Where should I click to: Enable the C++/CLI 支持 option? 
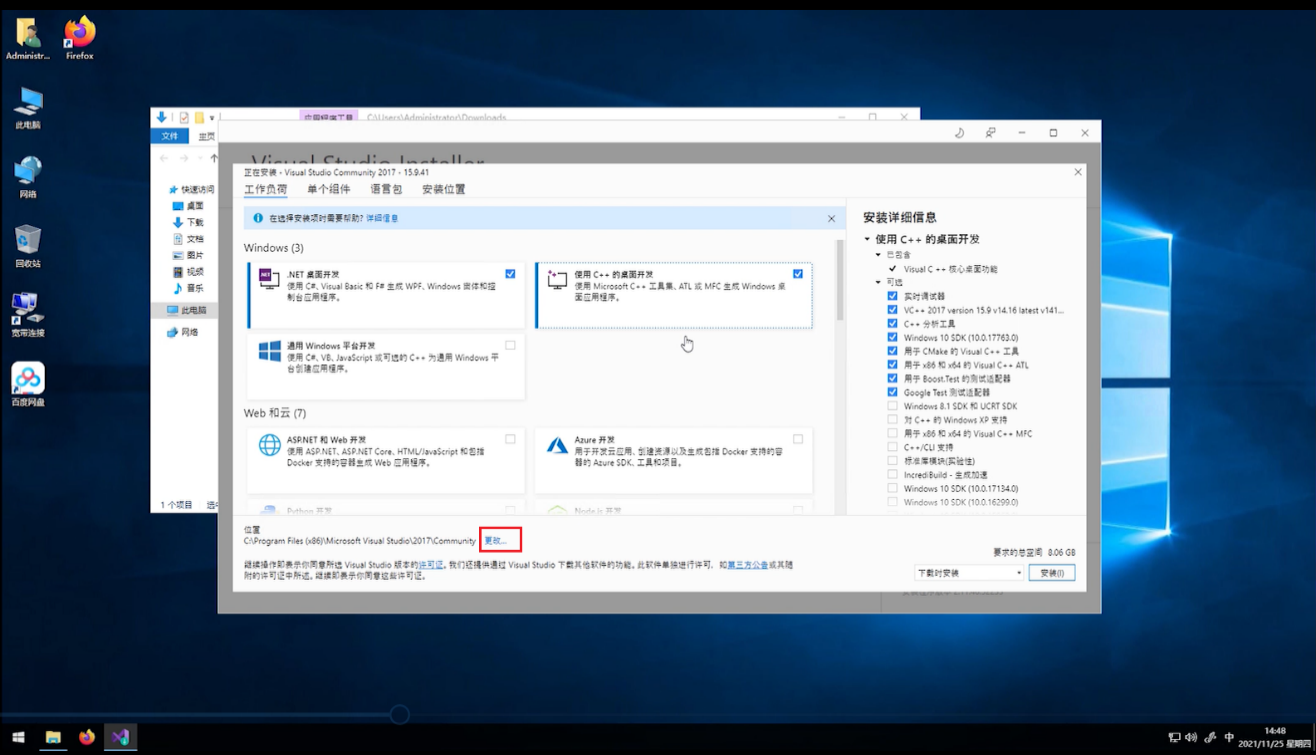click(x=892, y=447)
